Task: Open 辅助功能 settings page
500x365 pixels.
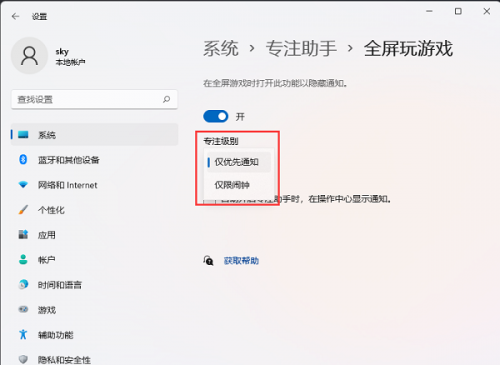Action: click(95, 335)
